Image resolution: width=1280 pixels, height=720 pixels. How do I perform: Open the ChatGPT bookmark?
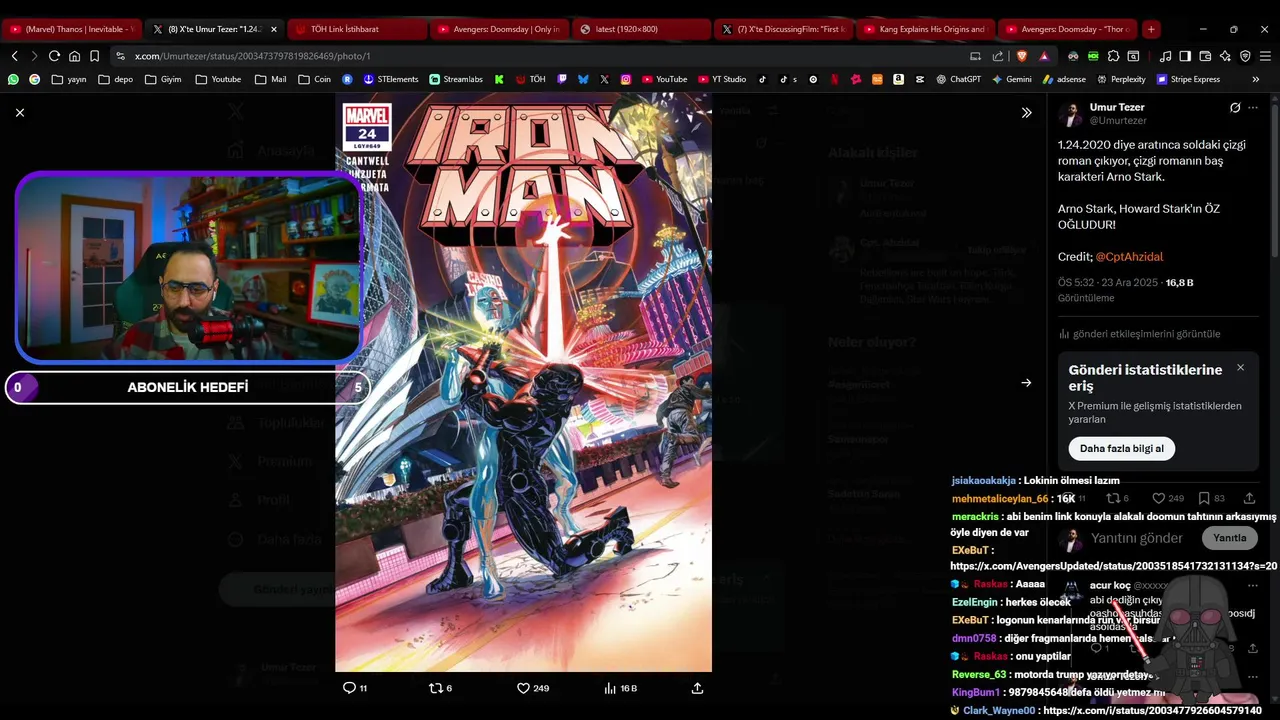[x=958, y=79]
